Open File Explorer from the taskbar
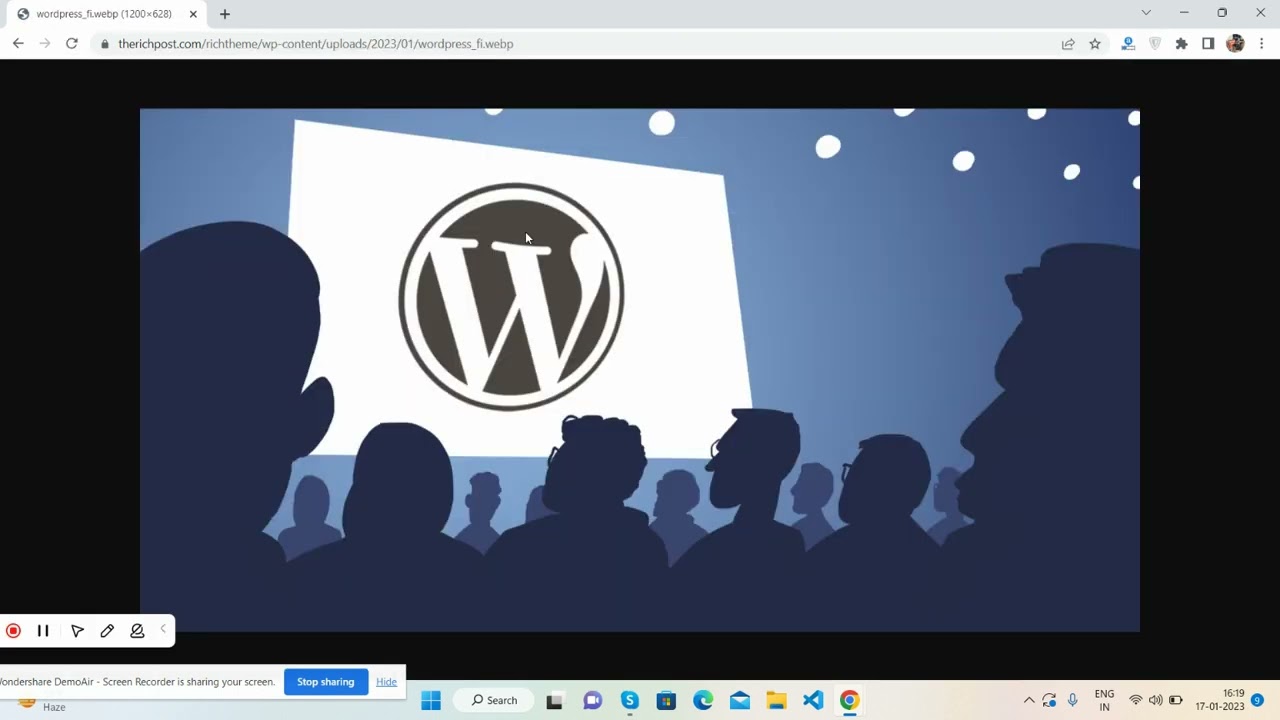 (x=777, y=700)
